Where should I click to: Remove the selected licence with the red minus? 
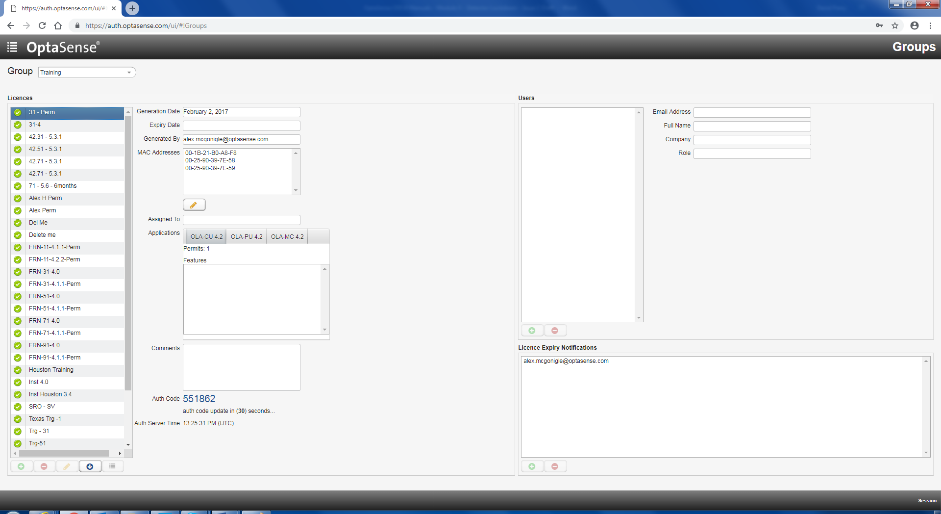(x=44, y=466)
